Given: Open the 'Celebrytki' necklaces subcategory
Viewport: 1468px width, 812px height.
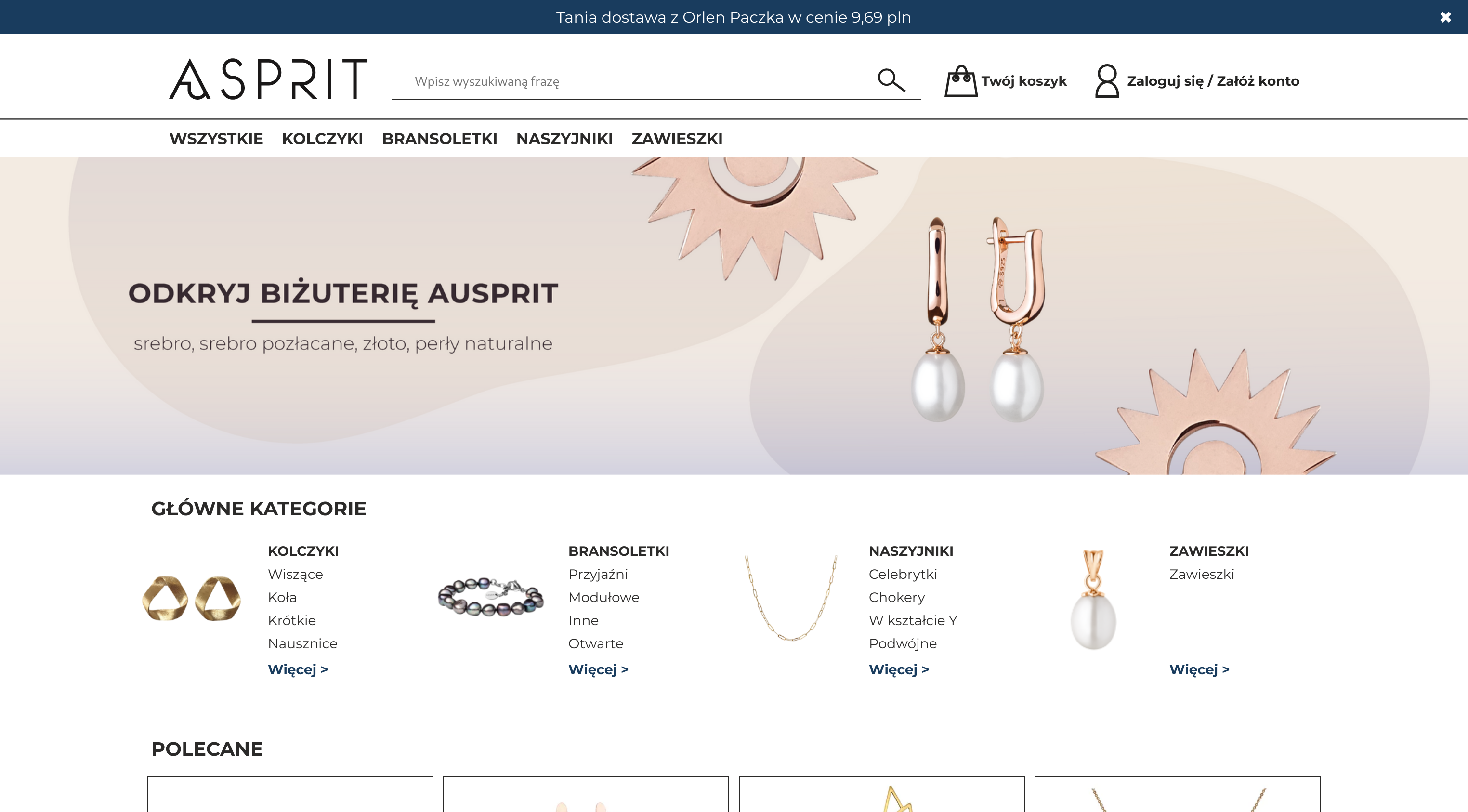Looking at the screenshot, I should tap(903, 575).
